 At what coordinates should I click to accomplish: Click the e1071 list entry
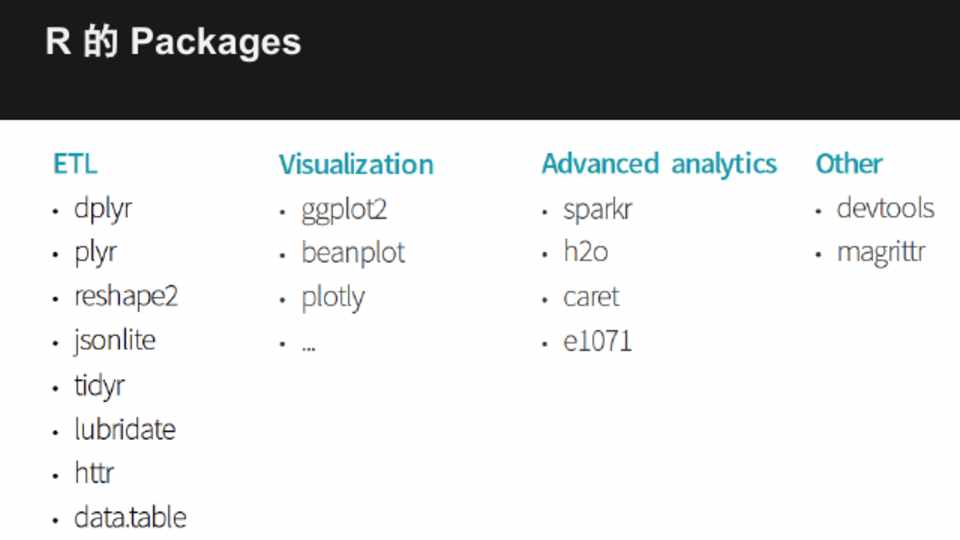598,342
